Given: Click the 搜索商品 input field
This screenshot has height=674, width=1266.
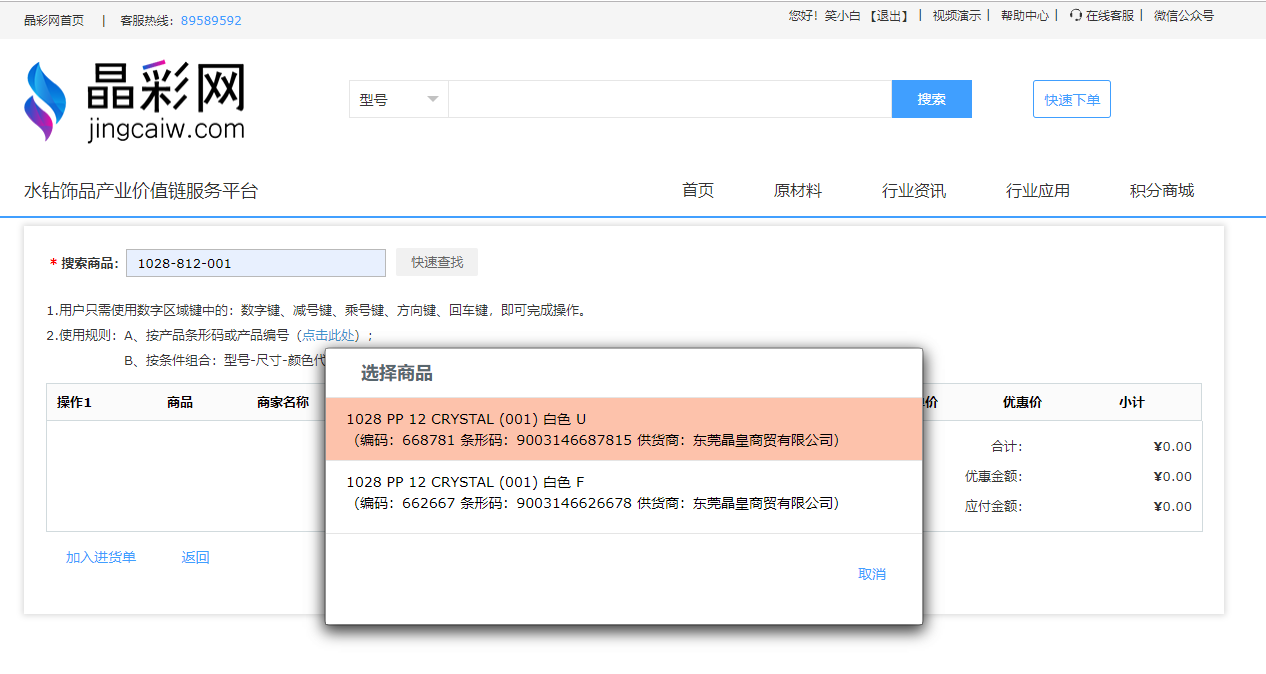Looking at the screenshot, I should click(x=255, y=263).
